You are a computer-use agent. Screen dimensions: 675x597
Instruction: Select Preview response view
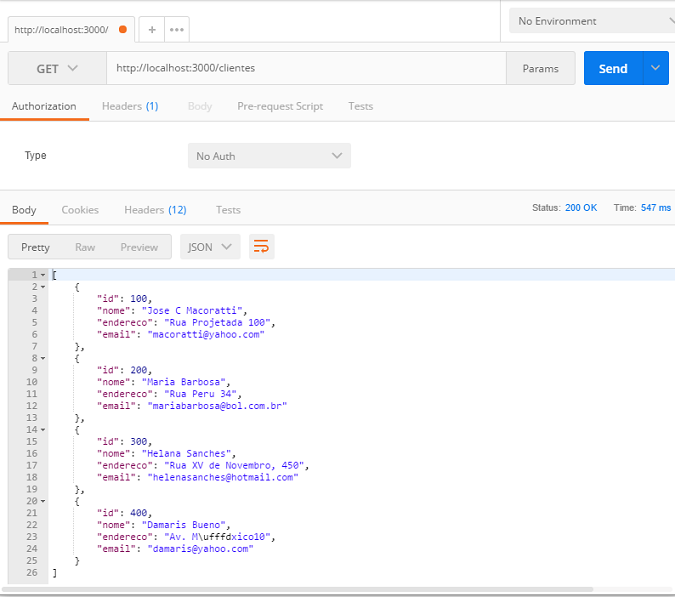pyautogui.click(x=139, y=247)
